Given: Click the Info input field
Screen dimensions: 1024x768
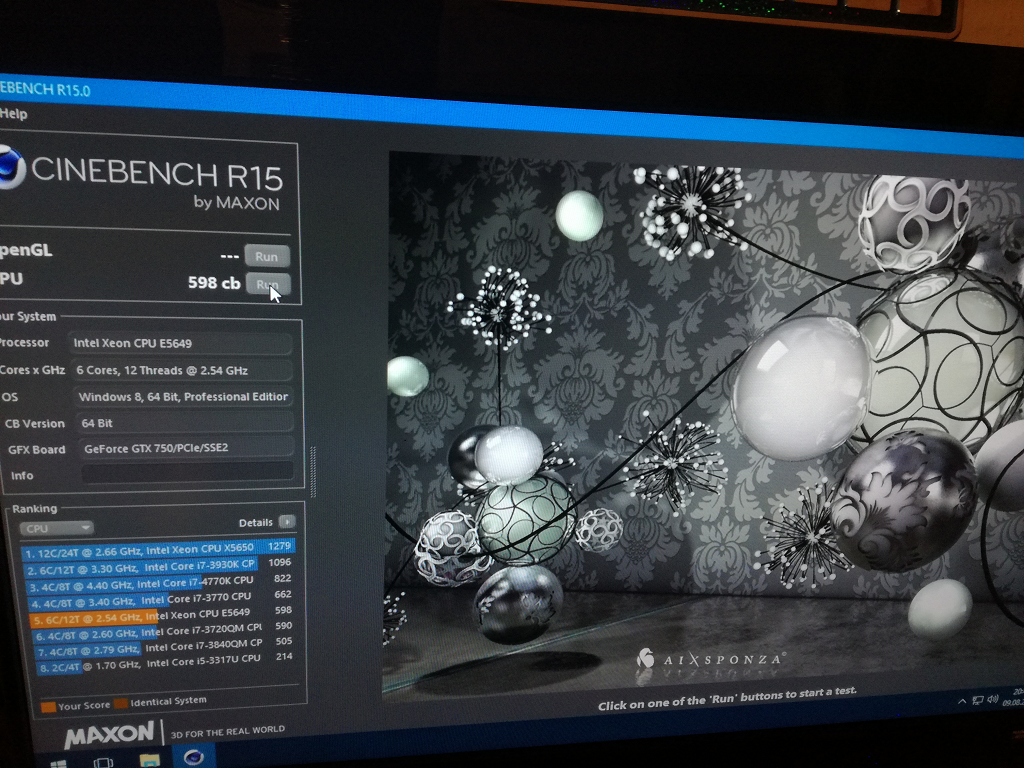Looking at the screenshot, I should [x=187, y=472].
